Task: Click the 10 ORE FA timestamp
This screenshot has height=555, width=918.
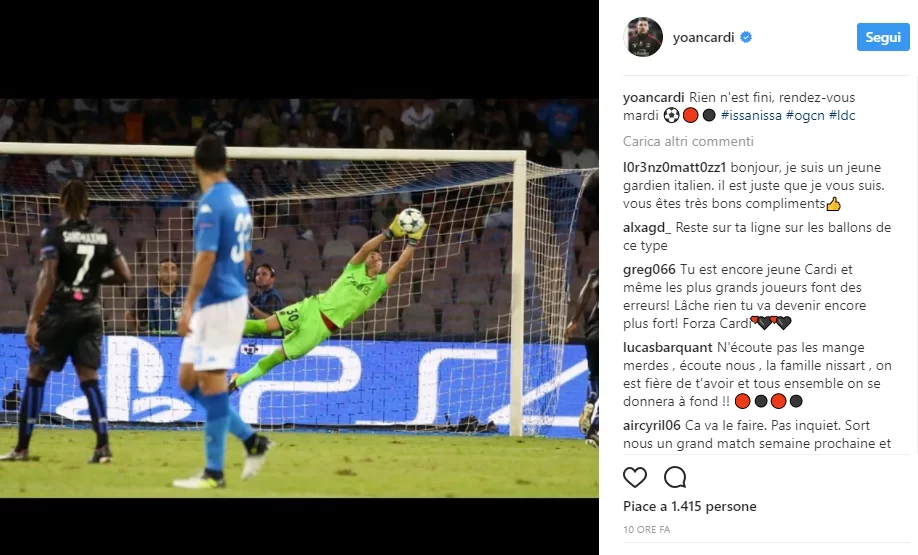Action: [646, 529]
